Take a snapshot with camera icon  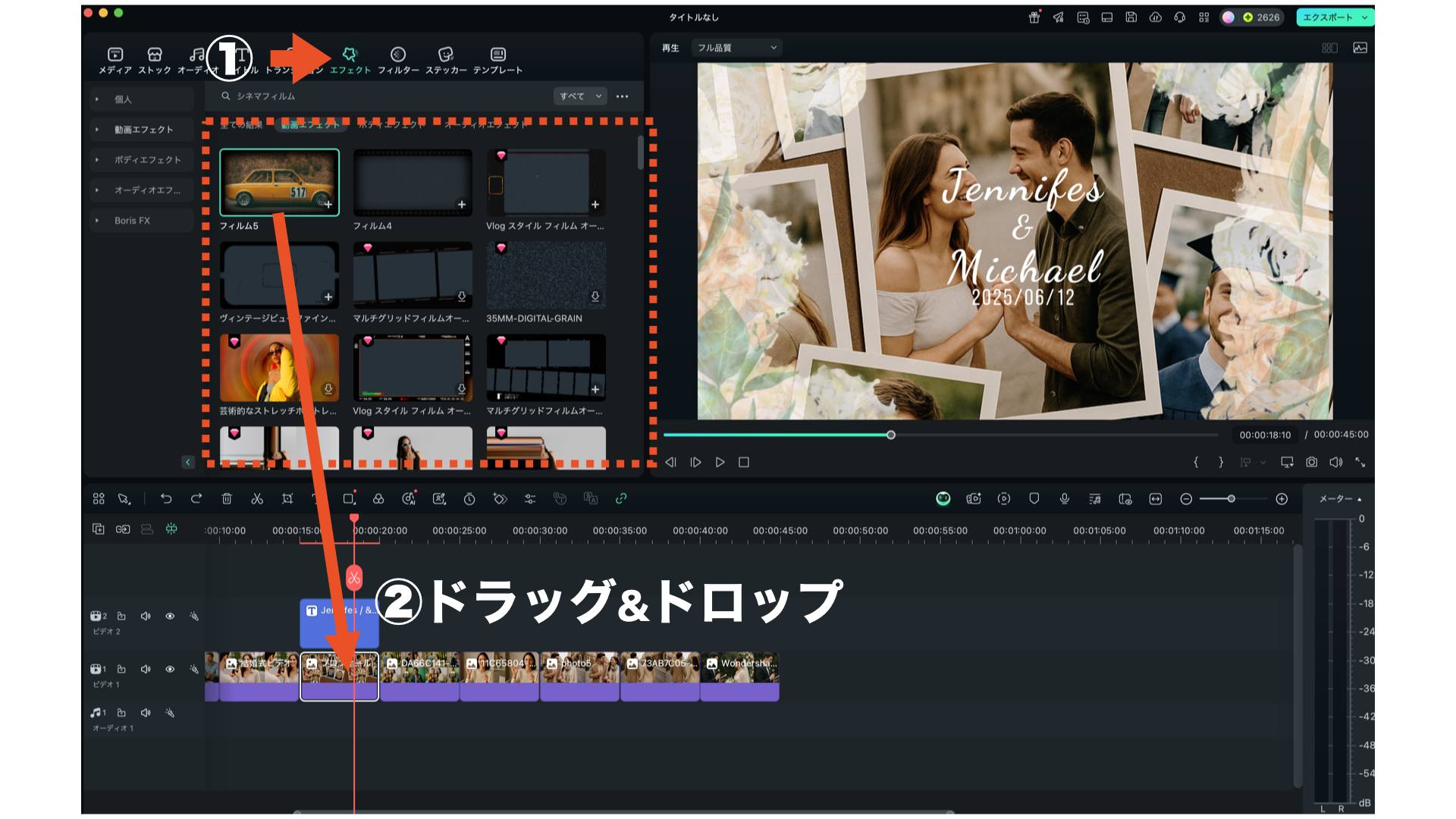[1311, 462]
